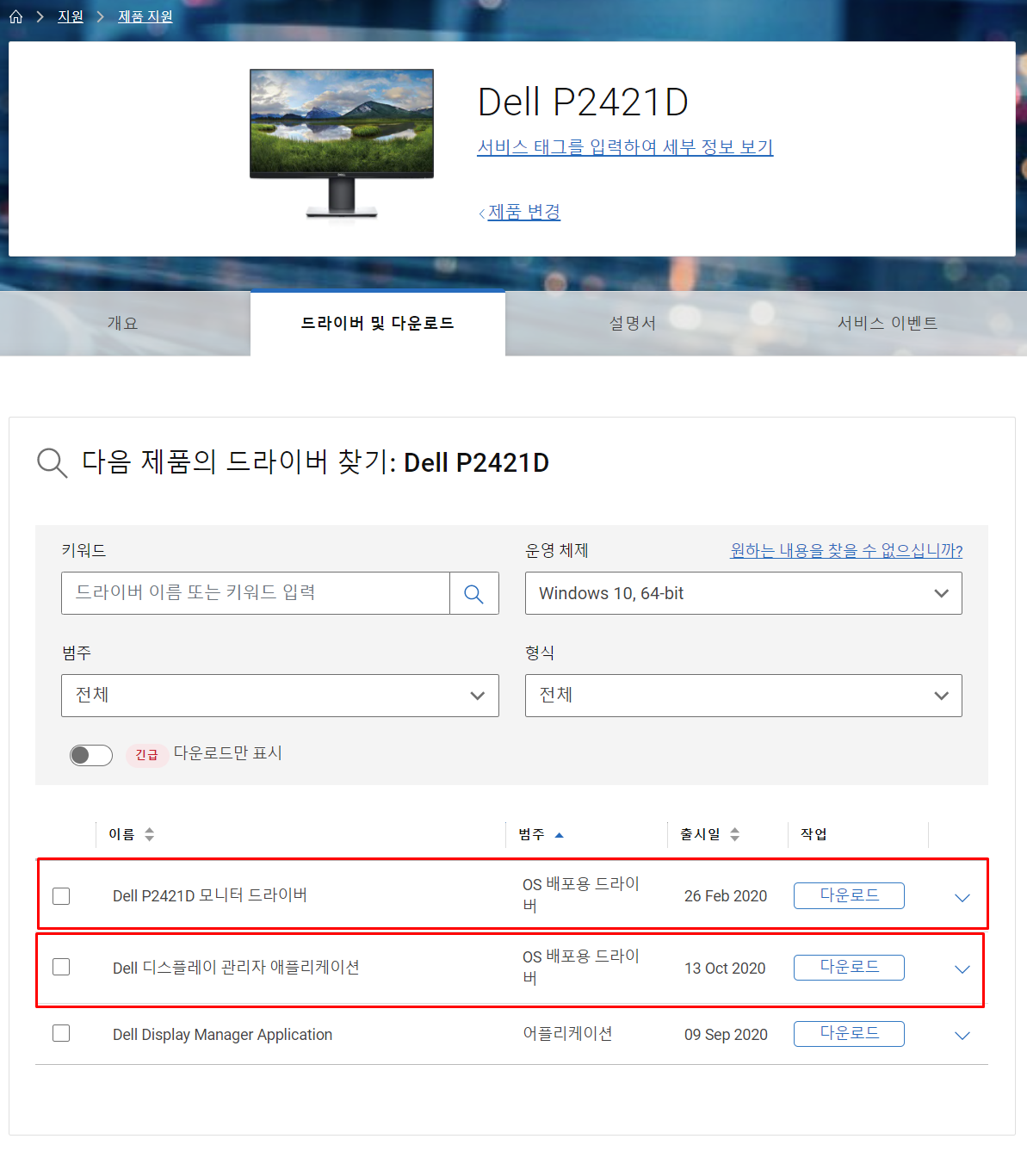Open the 범주 dropdown
The width and height of the screenshot is (1027, 1176).
(280, 696)
